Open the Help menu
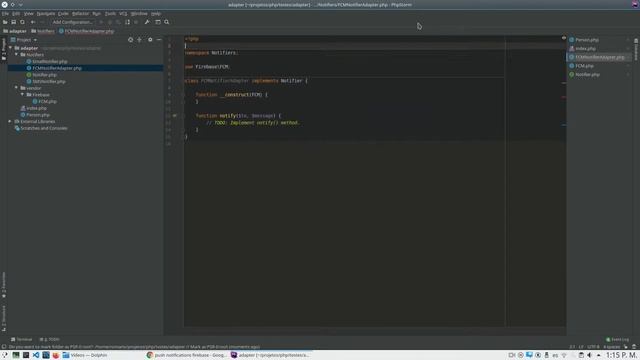The image size is (640, 360). [156, 13]
